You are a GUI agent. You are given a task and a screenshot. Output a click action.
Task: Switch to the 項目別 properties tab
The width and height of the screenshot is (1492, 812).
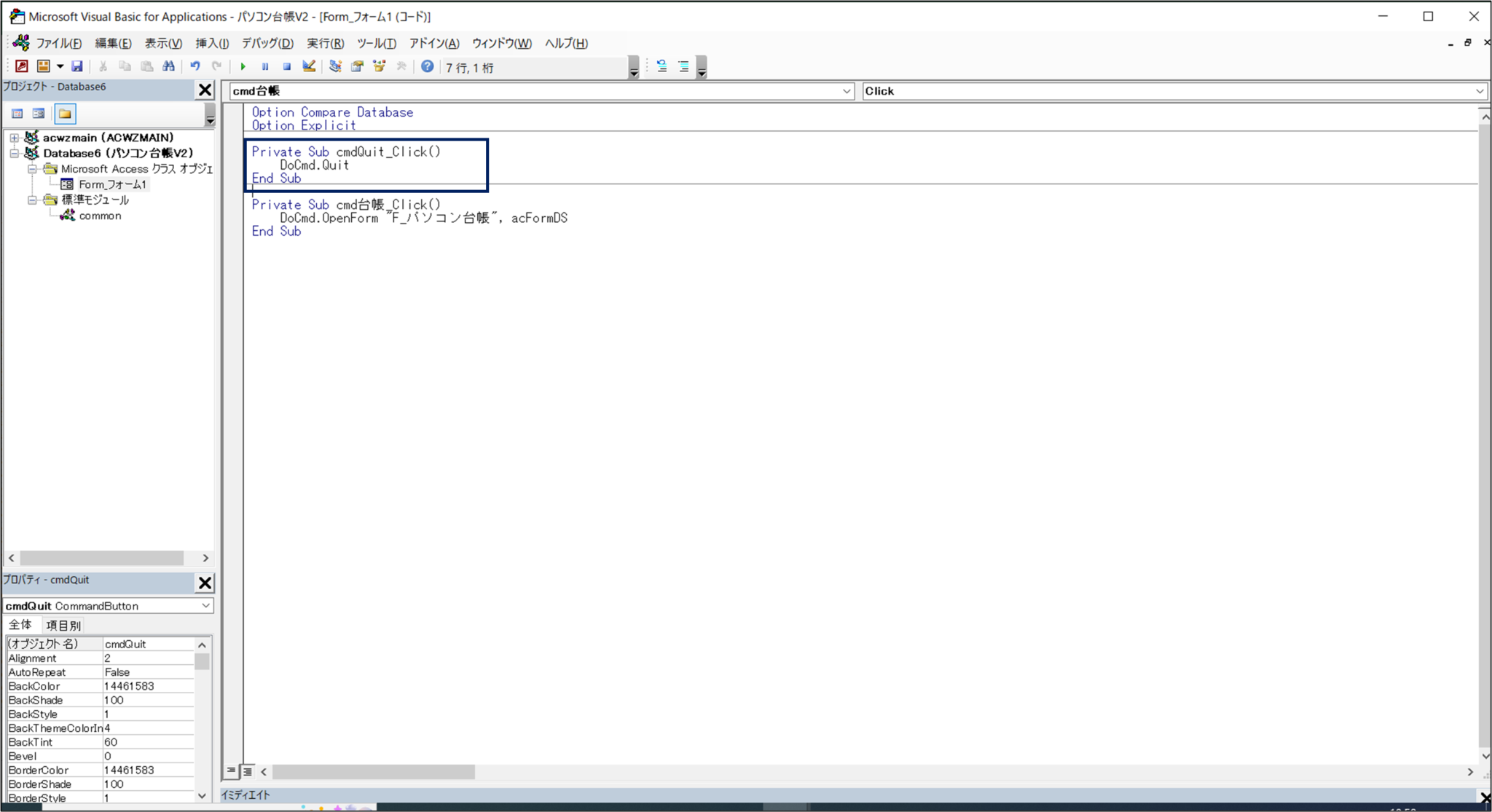[63, 624]
